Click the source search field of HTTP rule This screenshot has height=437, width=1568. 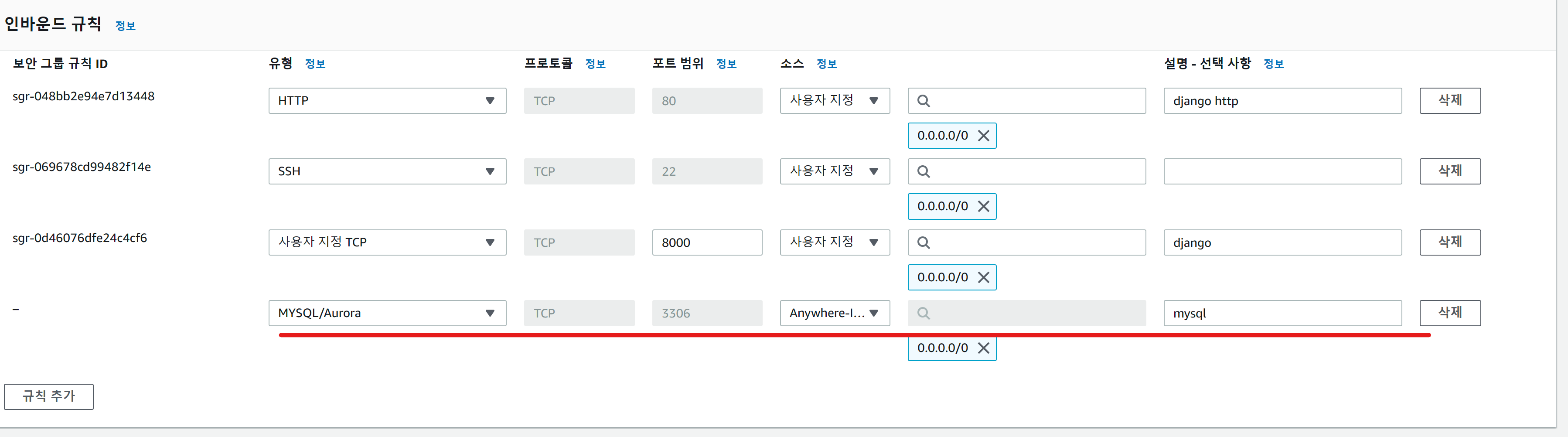(x=1026, y=100)
